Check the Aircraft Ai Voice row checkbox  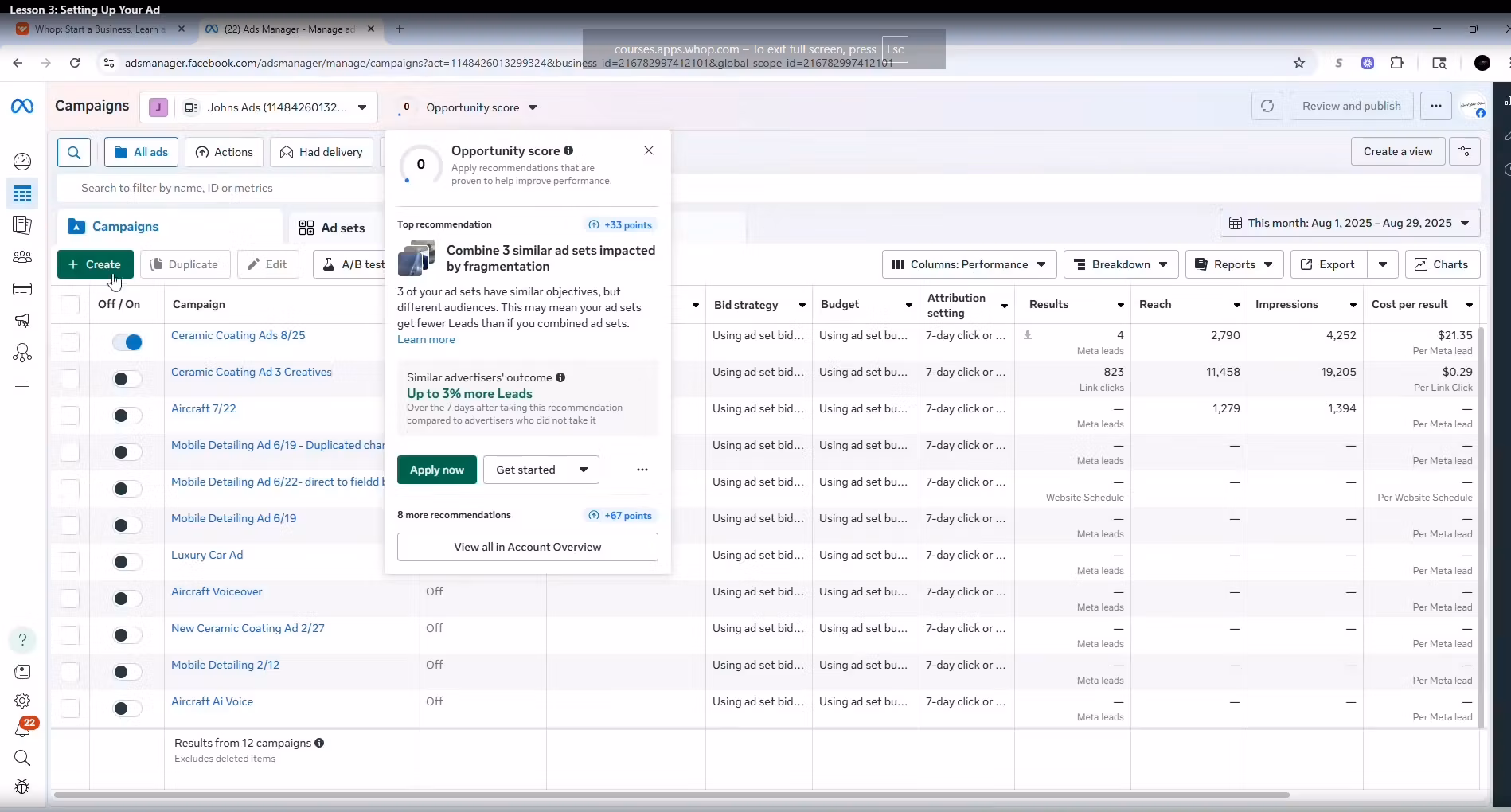(x=70, y=709)
